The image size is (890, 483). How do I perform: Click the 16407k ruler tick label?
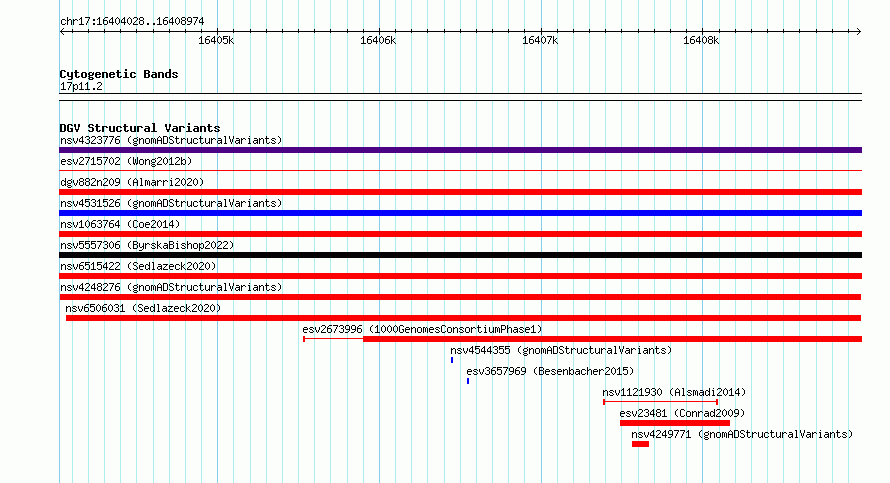tap(540, 40)
